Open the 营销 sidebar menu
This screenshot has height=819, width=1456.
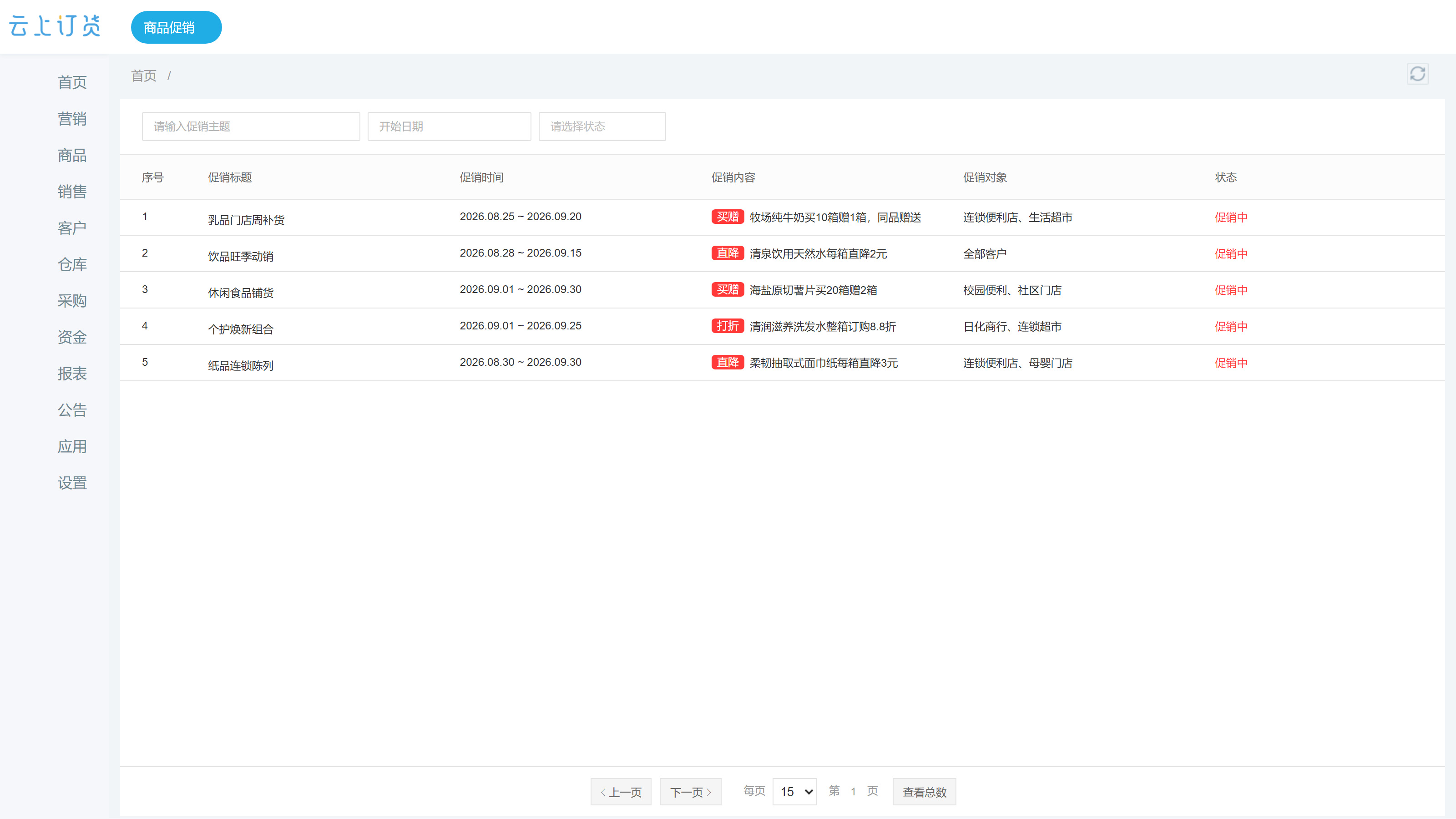tap(72, 119)
